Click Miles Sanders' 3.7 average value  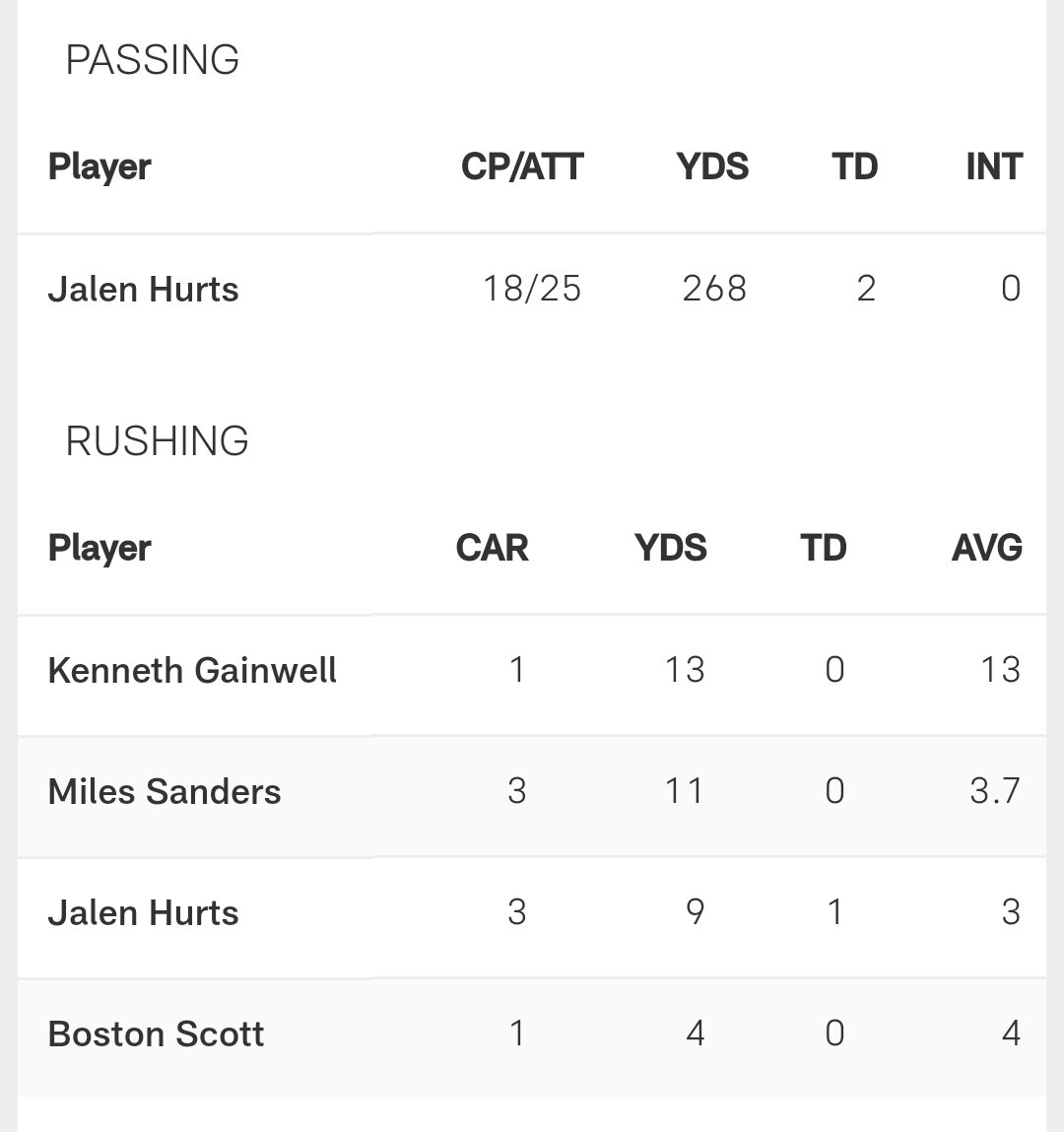point(995,790)
